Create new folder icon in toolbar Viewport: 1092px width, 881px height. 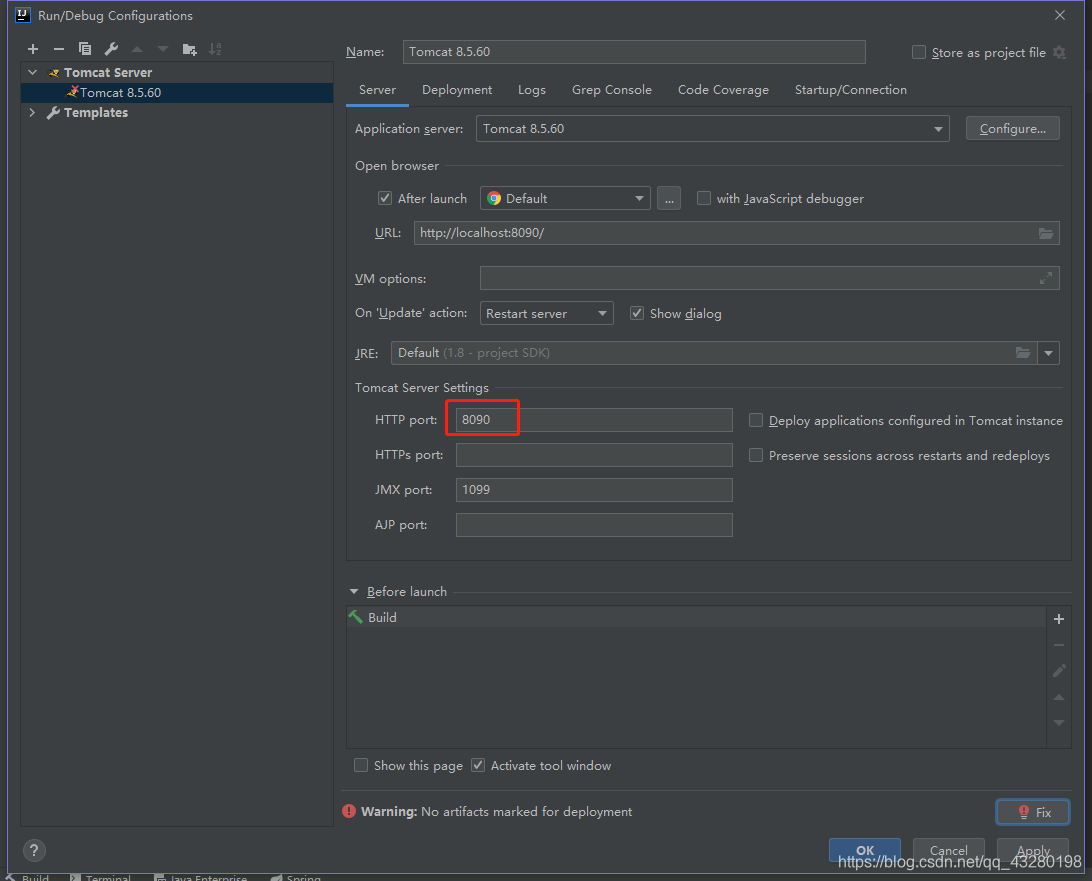[x=189, y=49]
